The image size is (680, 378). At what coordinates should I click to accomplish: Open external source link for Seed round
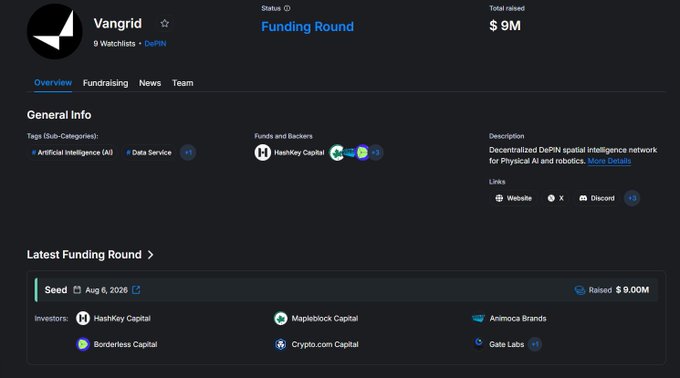tap(136, 290)
